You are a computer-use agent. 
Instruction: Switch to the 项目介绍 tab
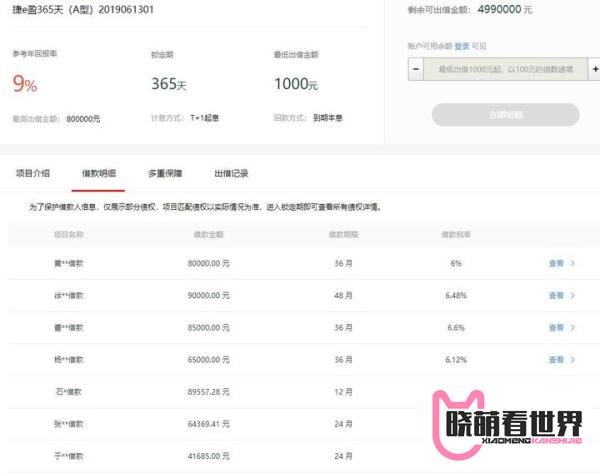[x=33, y=173]
